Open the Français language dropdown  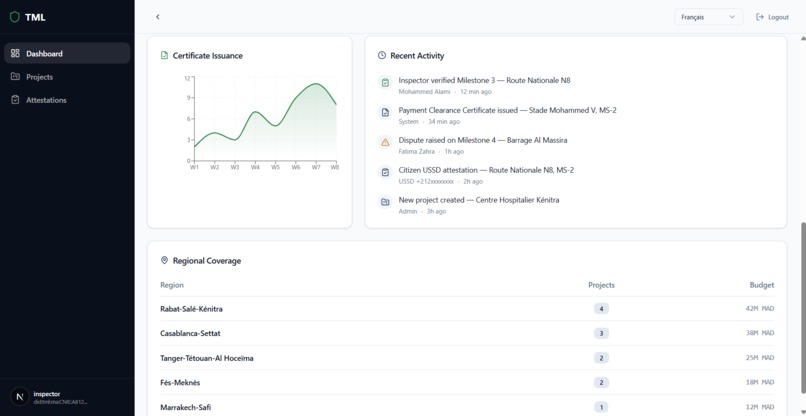coord(708,17)
